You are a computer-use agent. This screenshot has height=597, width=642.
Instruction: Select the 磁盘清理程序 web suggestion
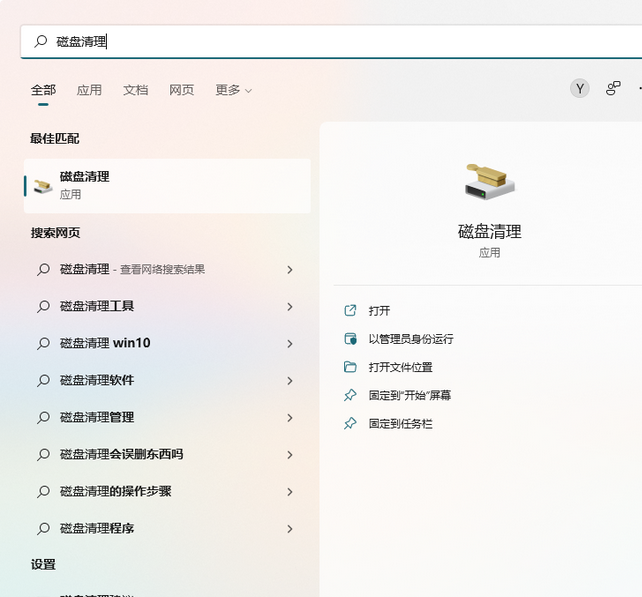pos(167,529)
